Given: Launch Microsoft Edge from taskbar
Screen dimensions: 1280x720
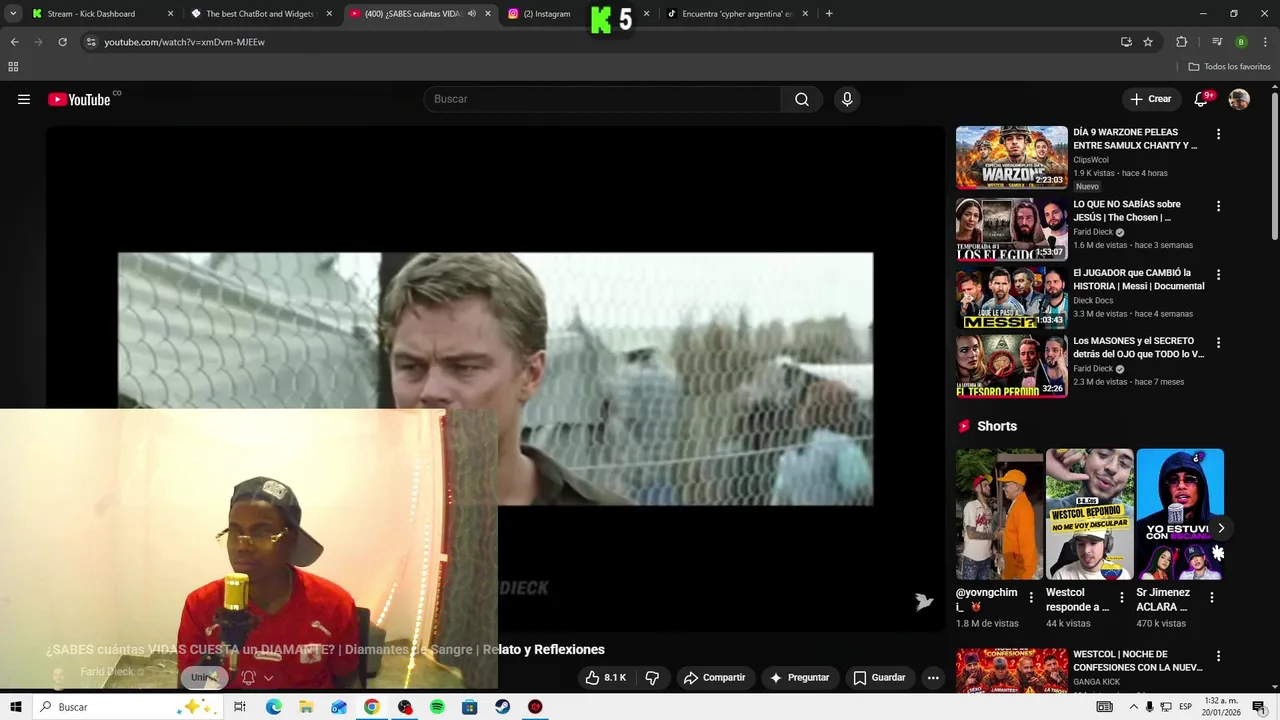Looking at the screenshot, I should coord(273,707).
